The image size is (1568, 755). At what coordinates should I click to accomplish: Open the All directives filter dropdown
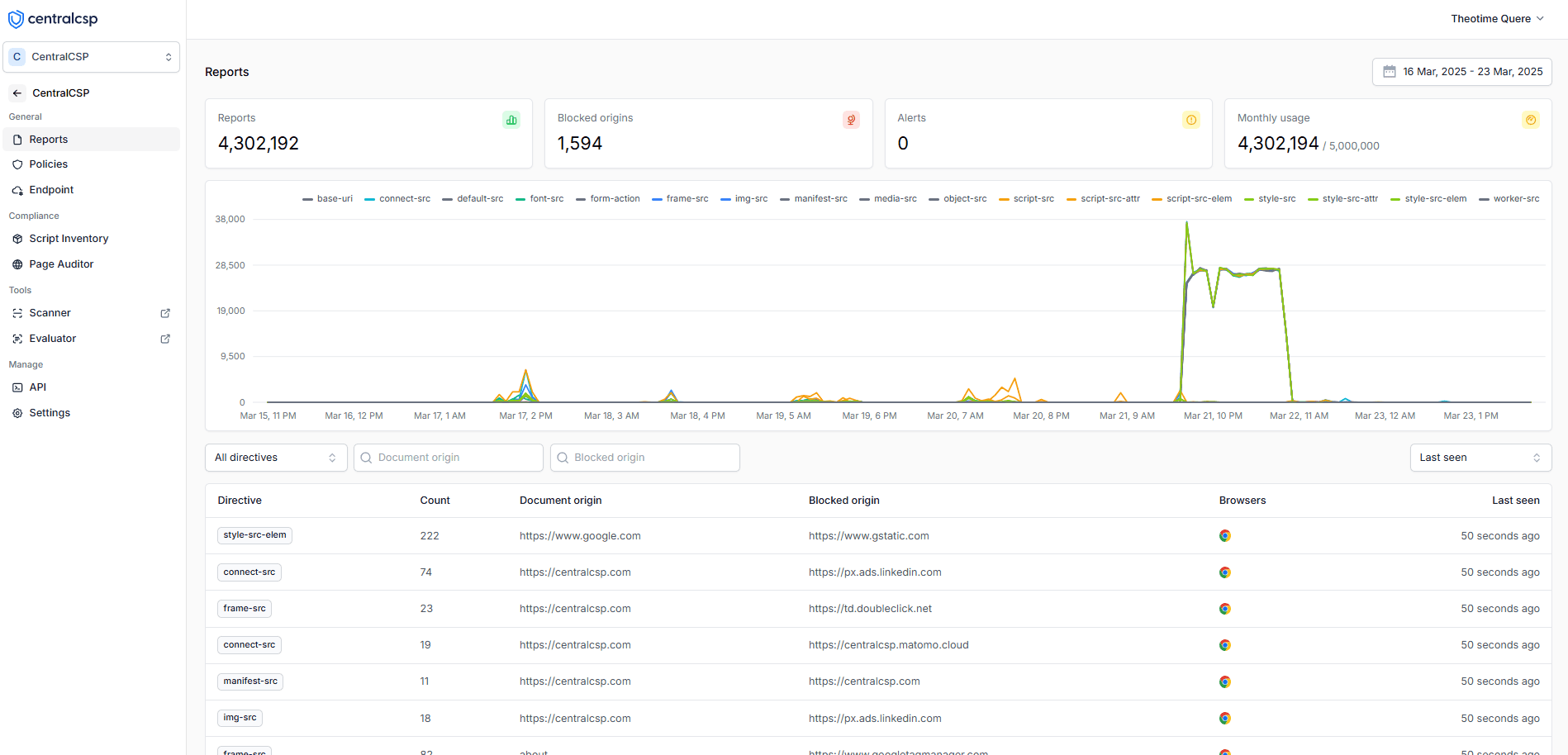(275, 457)
